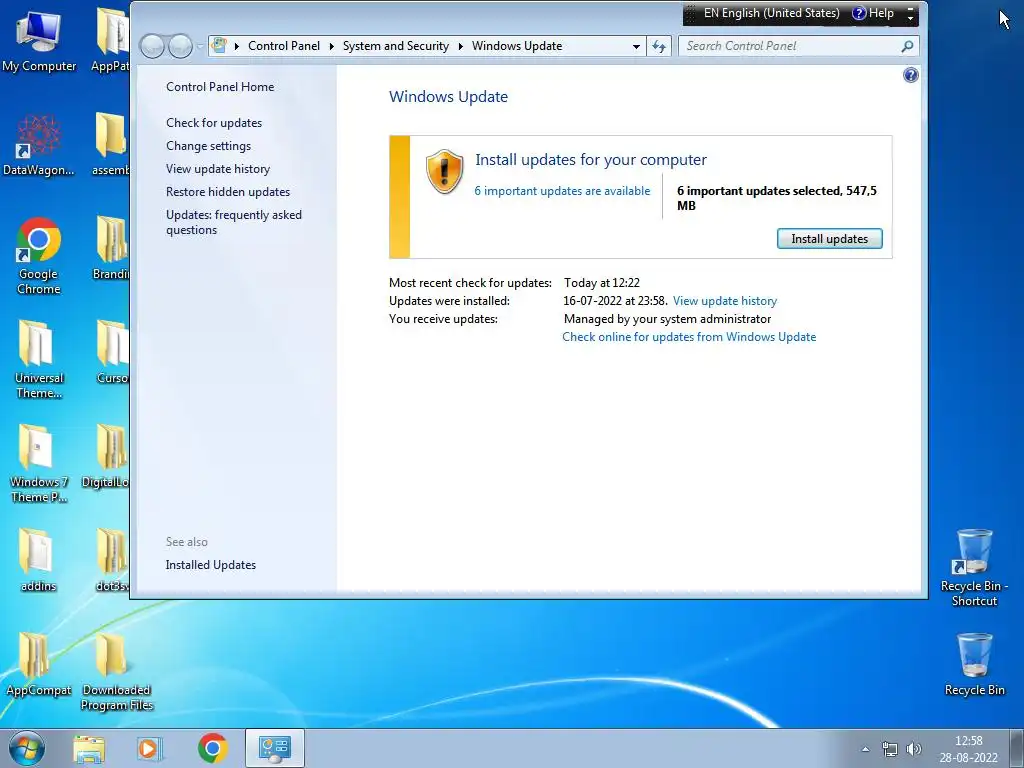This screenshot has width=1024, height=768.
Task: Click 'Today at 12:22' last check text
Action: 601,283
